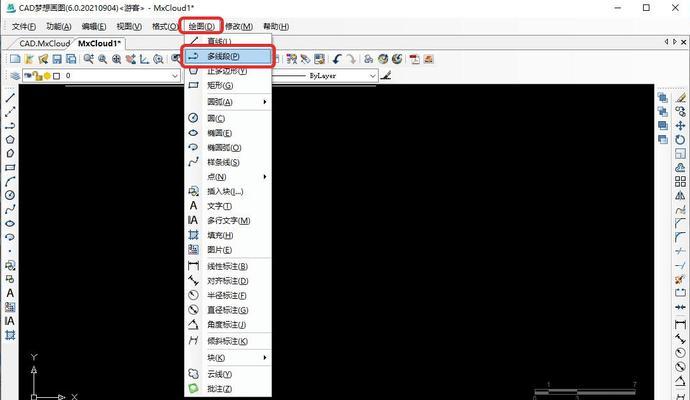The height and width of the screenshot is (400, 690).
Task: Click the Layer manager icon
Action: click(x=15, y=76)
